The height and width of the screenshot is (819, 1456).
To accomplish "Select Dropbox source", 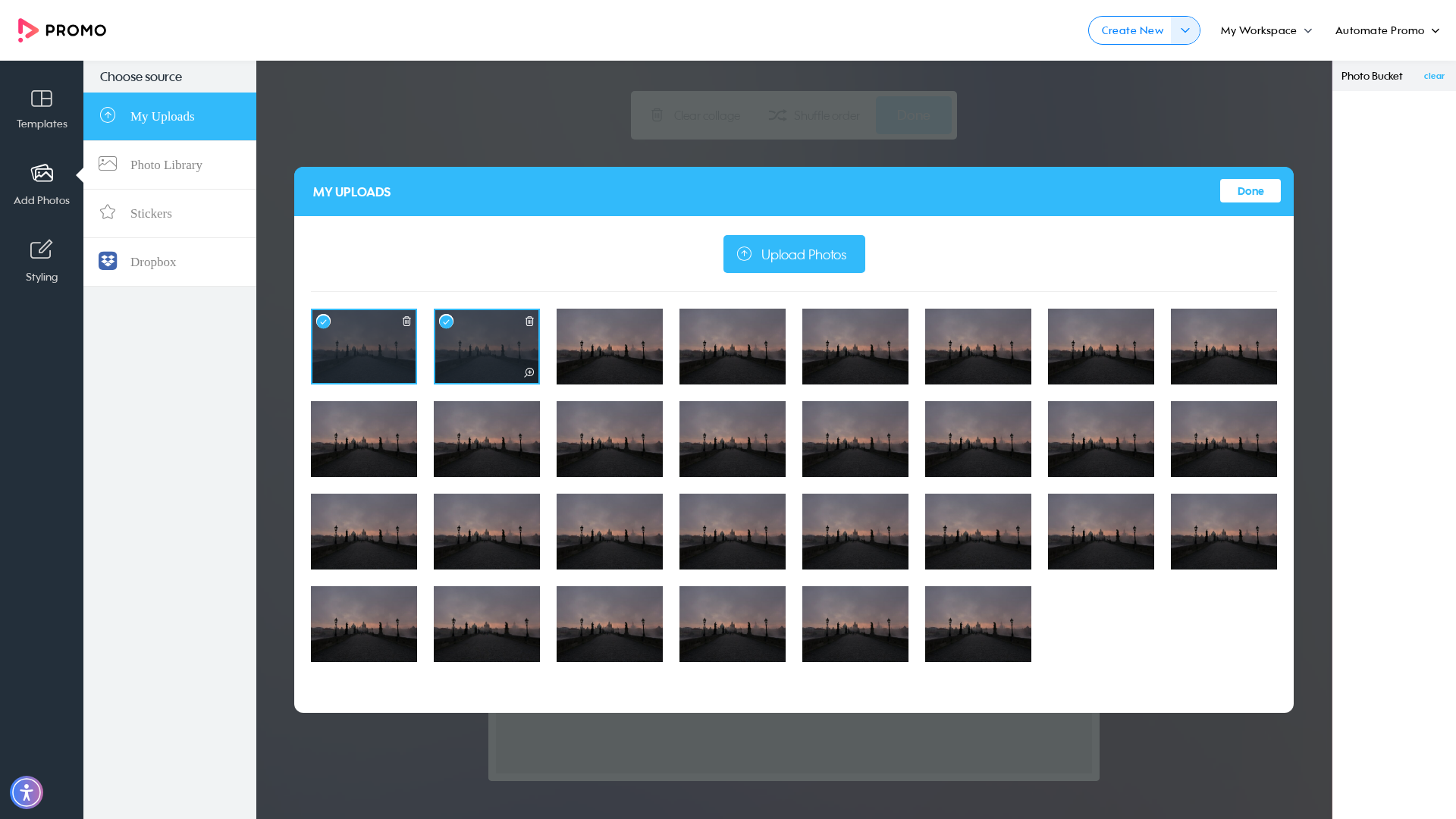I will (170, 262).
